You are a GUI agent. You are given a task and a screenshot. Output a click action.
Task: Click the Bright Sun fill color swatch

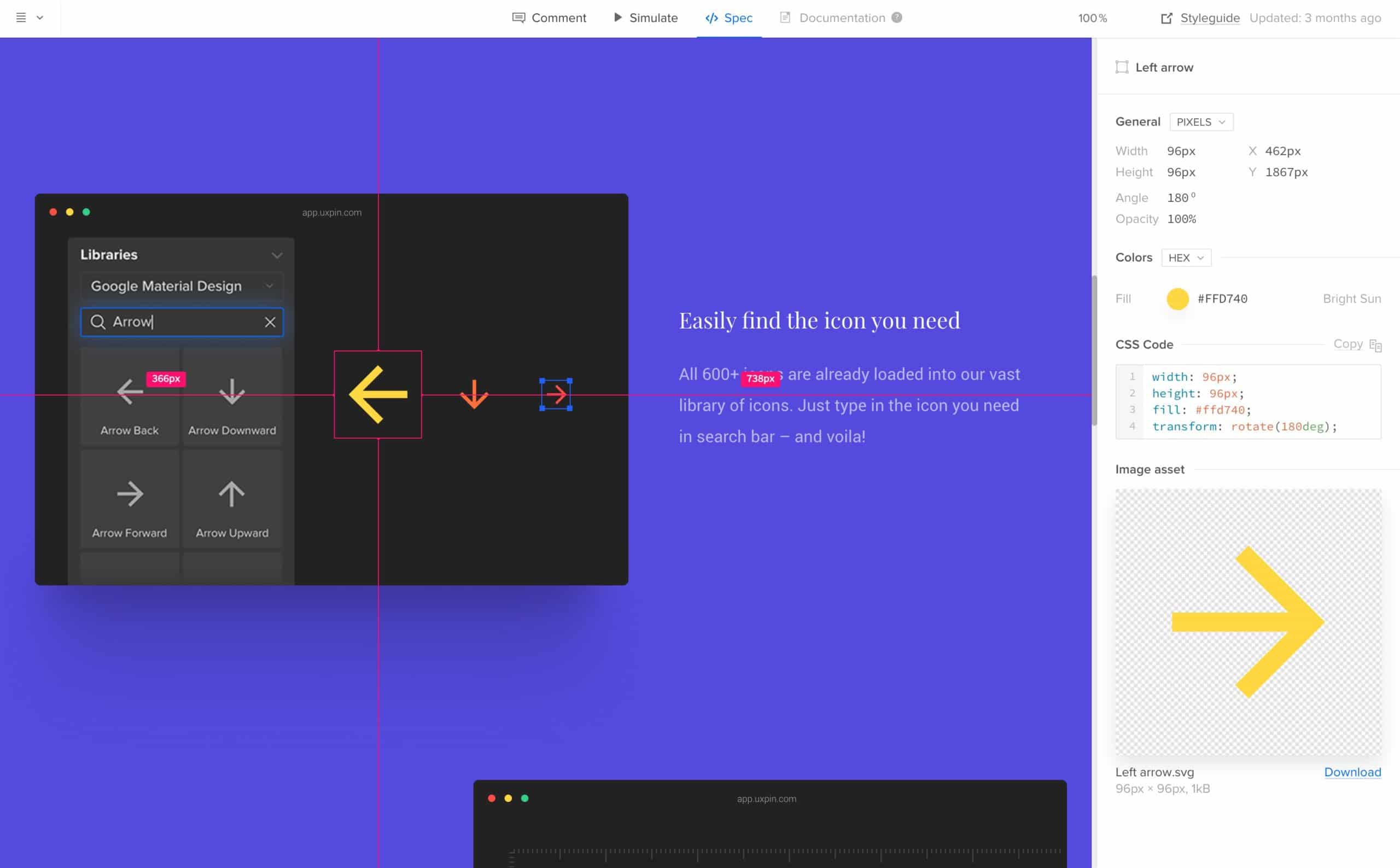[x=1177, y=299]
